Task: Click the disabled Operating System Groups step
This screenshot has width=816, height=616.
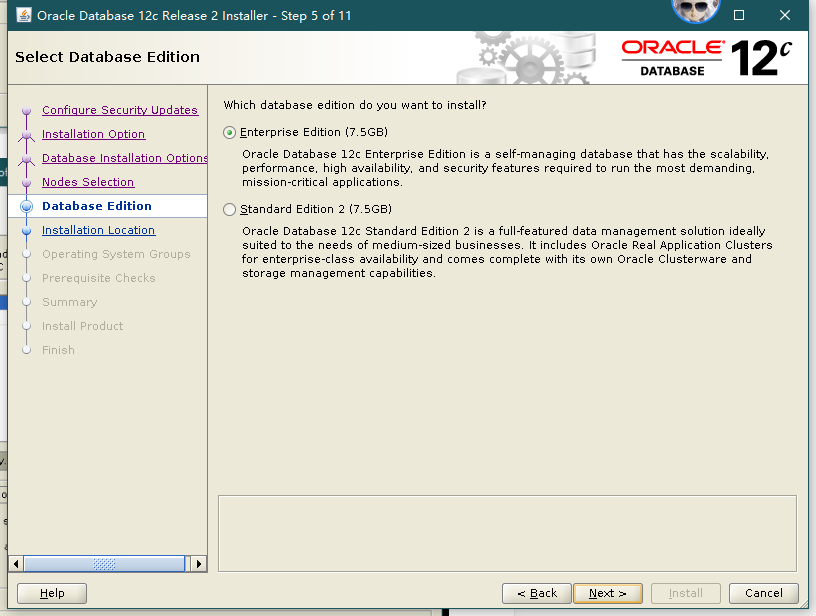Action: click(x=116, y=254)
